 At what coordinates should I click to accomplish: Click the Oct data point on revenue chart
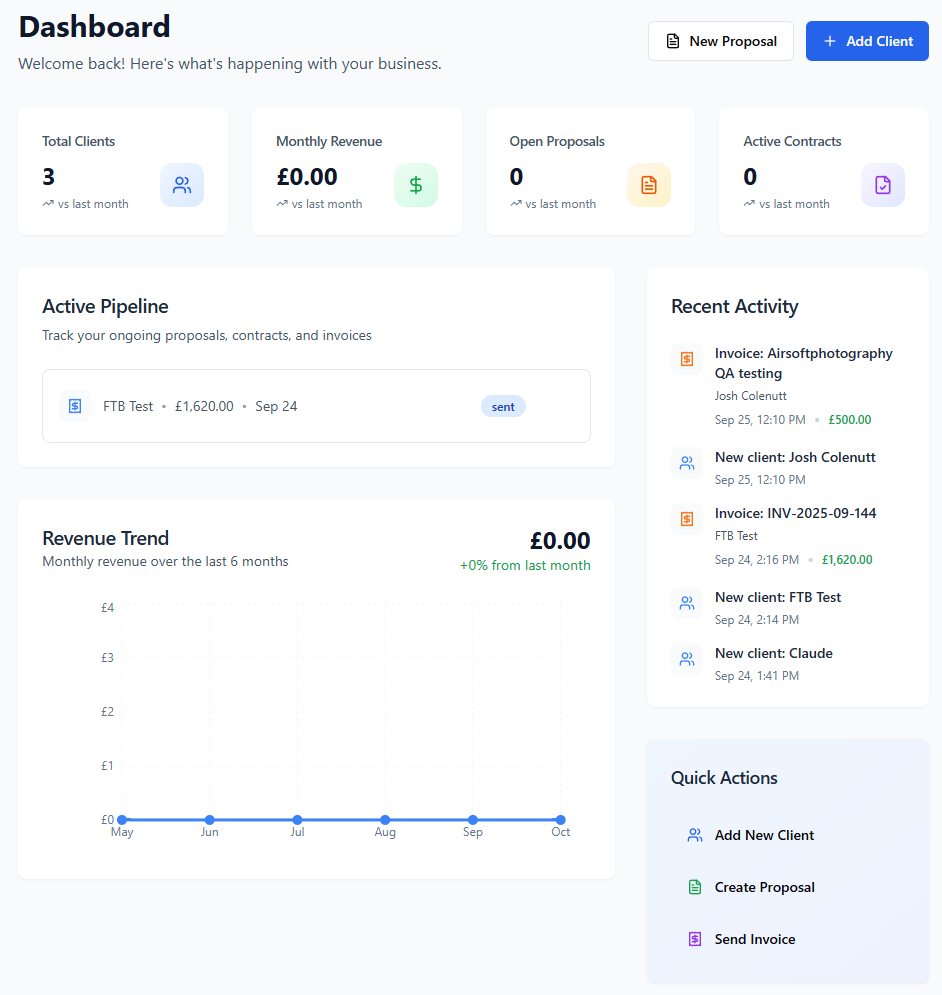561,820
